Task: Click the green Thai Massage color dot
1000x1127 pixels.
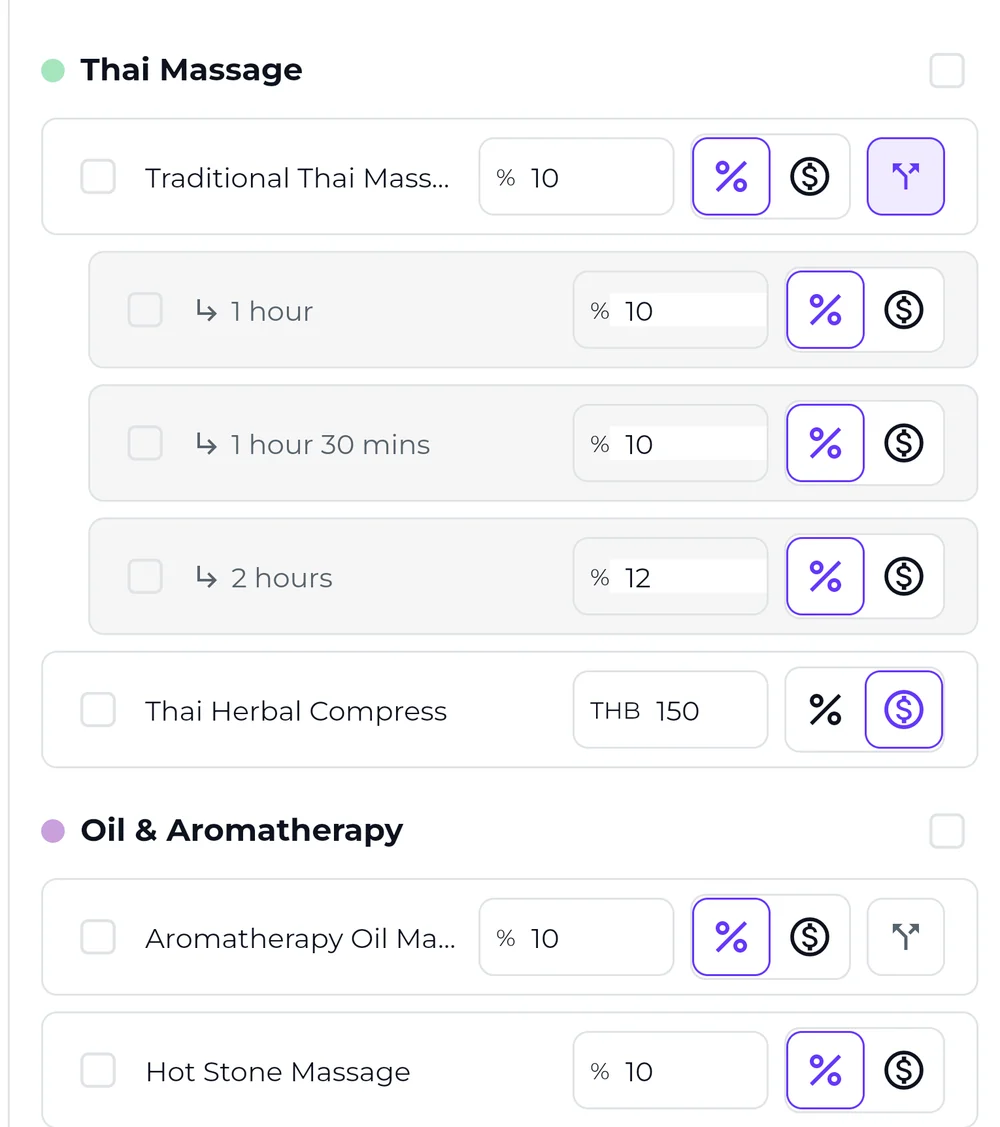Action: click(x=53, y=70)
